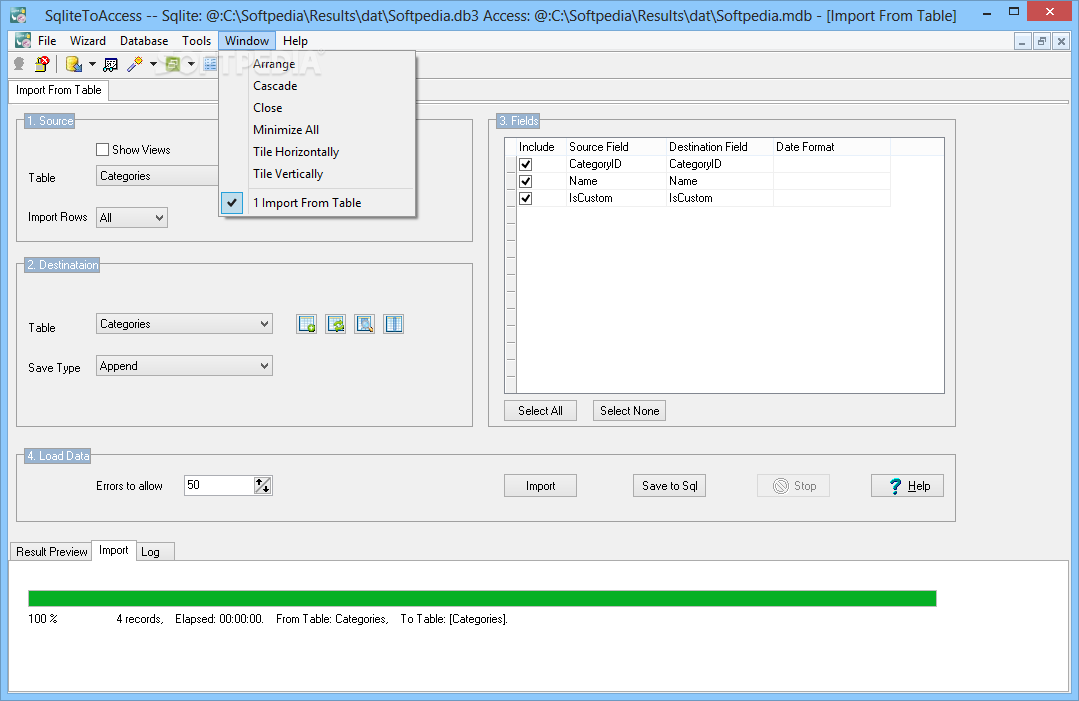
Task: Click the IsCustom source field cell
Action: coord(616,198)
